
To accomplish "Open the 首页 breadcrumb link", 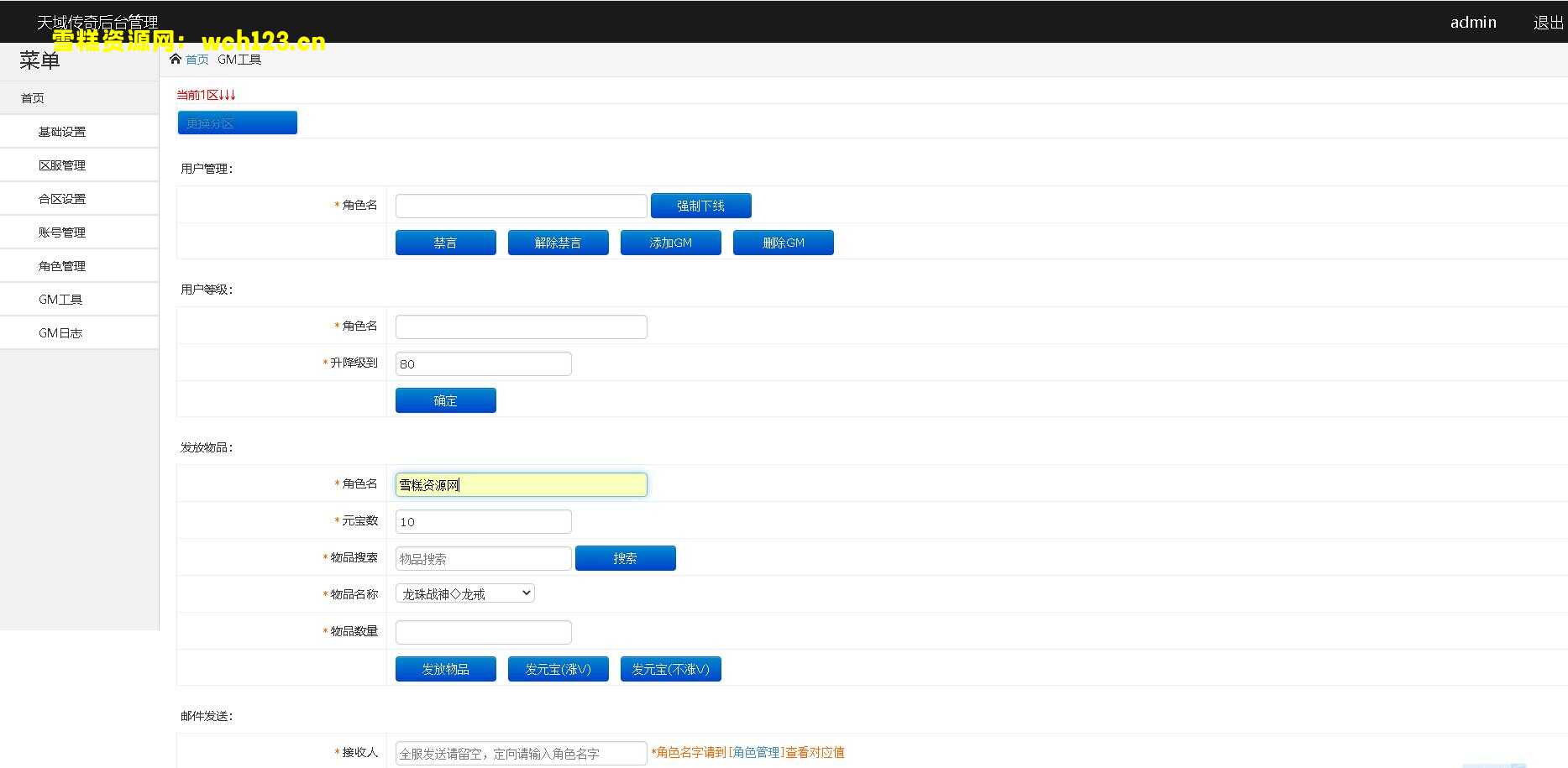I will [197, 60].
